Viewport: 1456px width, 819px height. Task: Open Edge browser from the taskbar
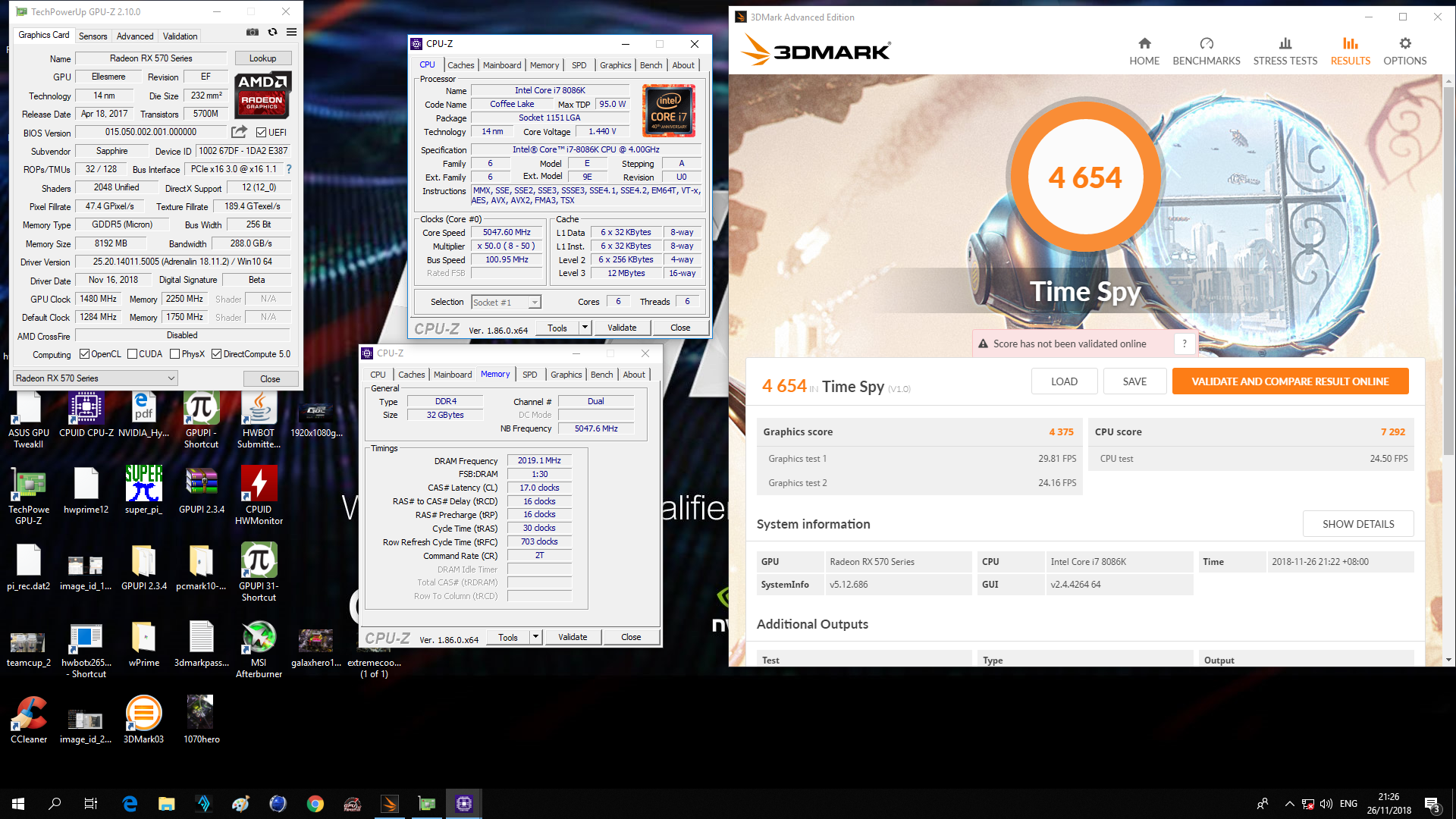click(x=130, y=804)
